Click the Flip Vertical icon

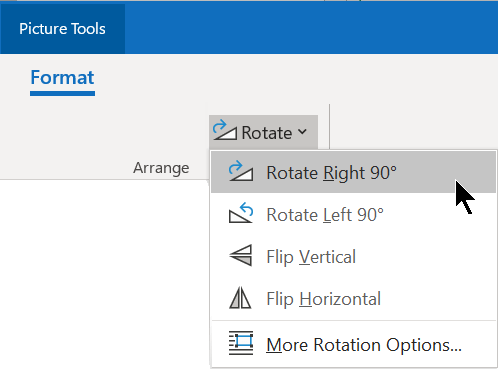[241, 255]
